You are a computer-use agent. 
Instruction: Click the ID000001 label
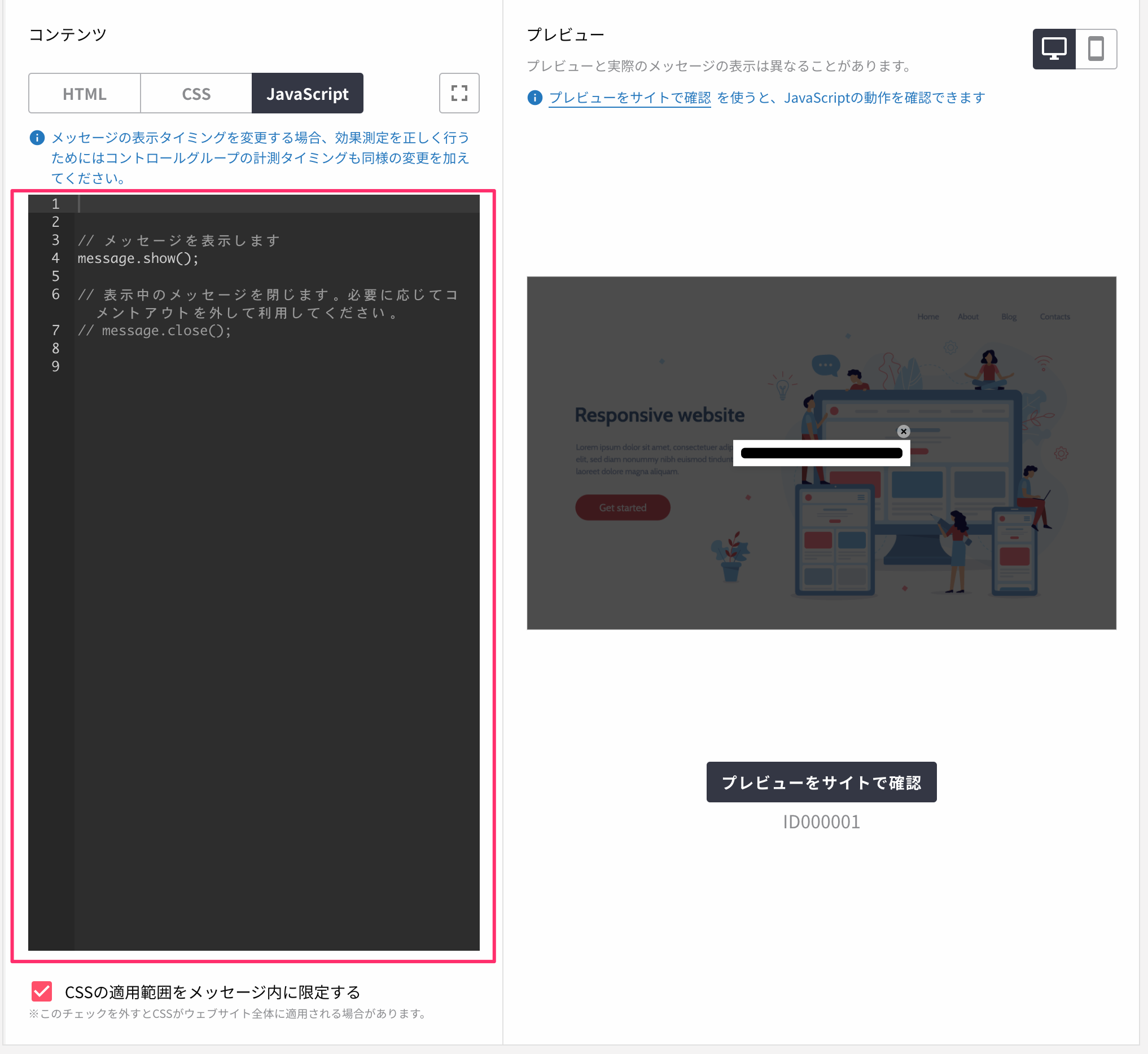pos(821,822)
